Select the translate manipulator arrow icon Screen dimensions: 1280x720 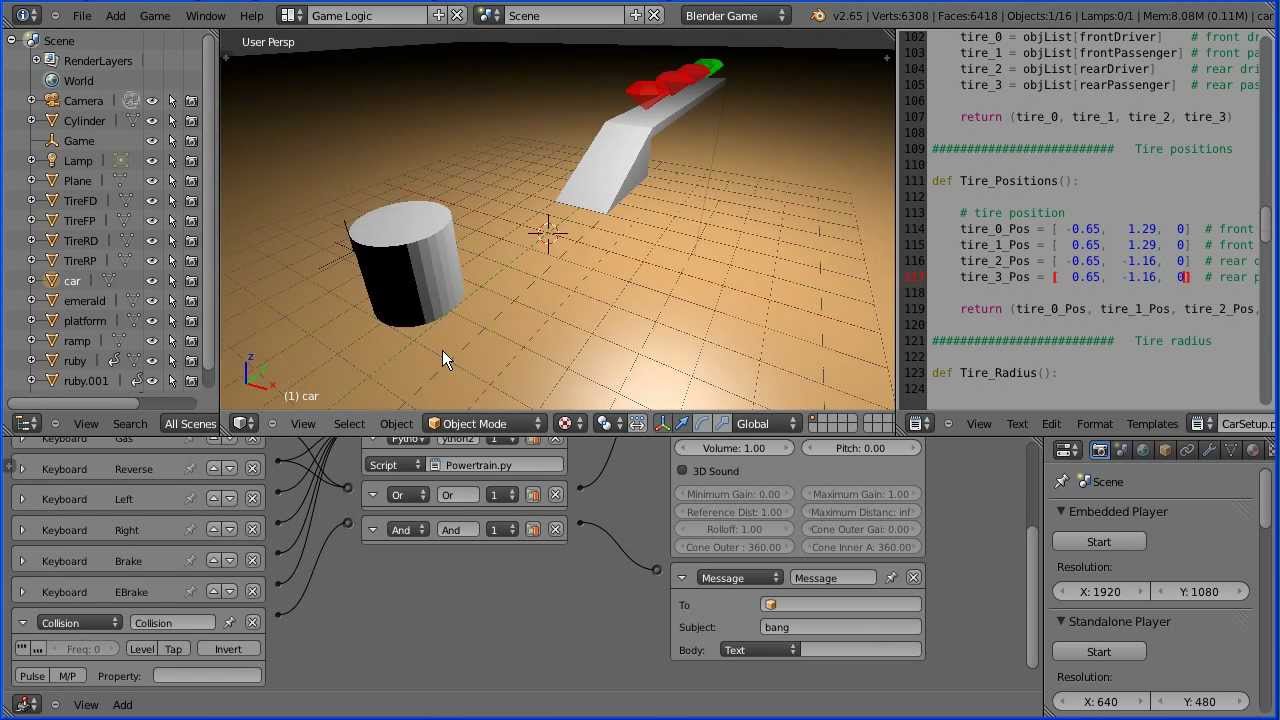(682, 423)
